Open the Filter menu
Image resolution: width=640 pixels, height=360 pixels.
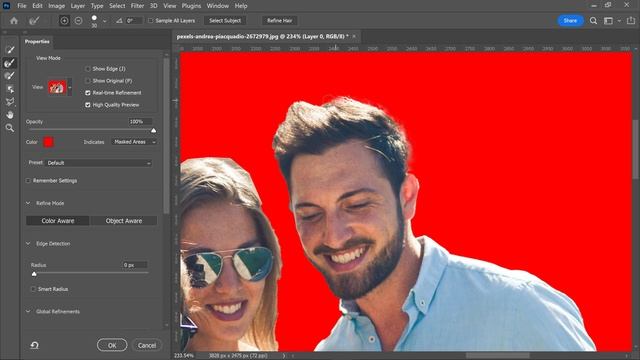click(x=137, y=6)
